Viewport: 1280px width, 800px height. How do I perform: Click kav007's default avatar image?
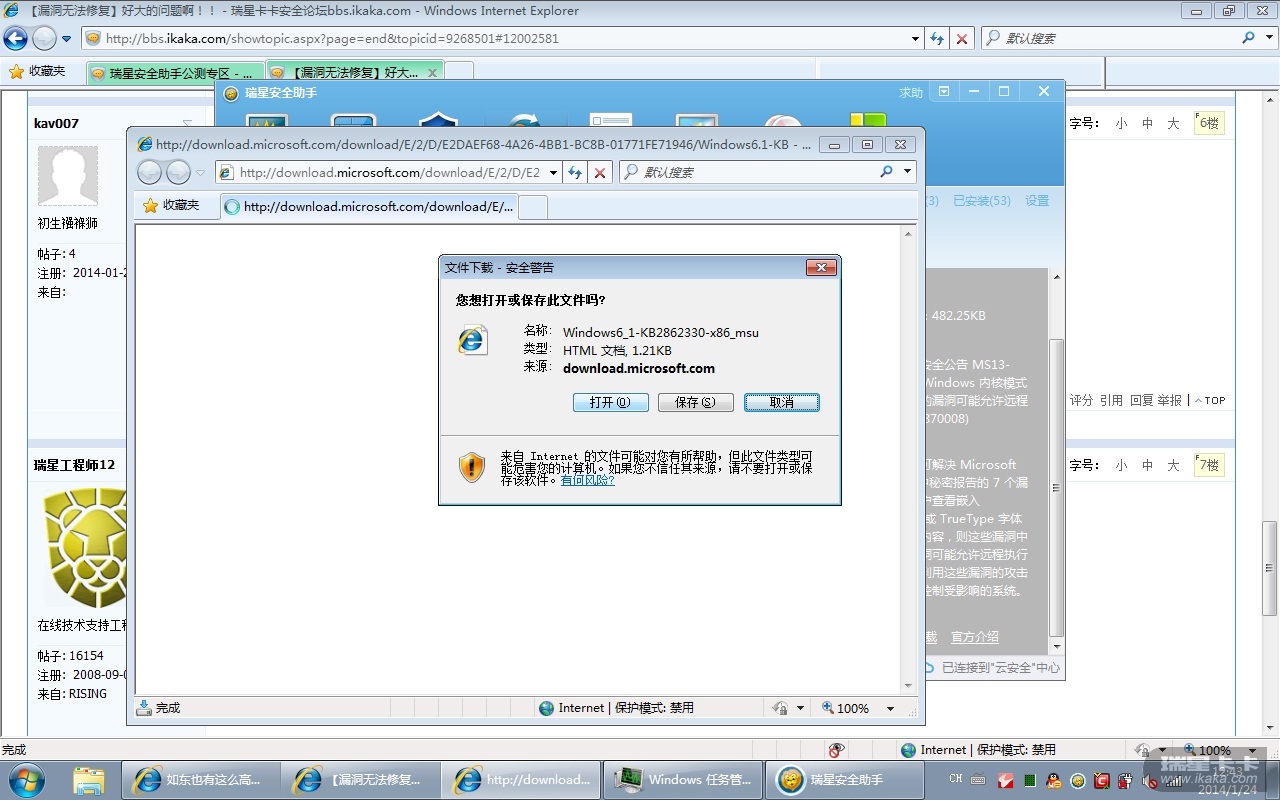tap(68, 176)
